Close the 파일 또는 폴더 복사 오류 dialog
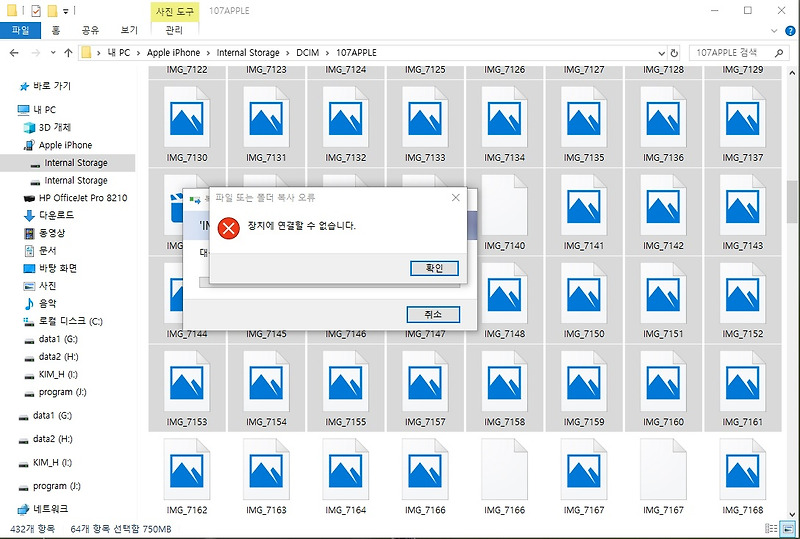The height and width of the screenshot is (539, 800). tap(456, 198)
